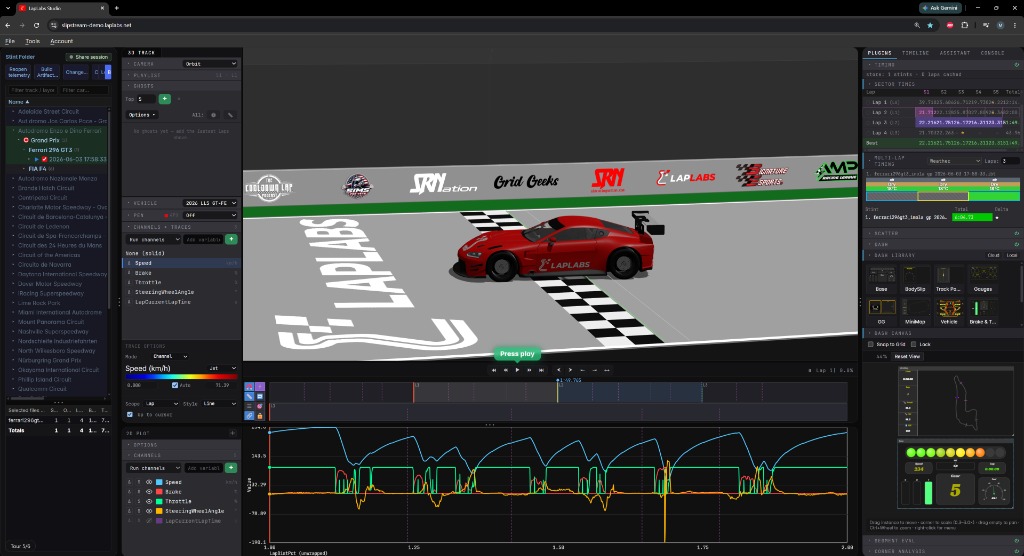The width and height of the screenshot is (1024, 556).
Task: Refresh the Scatter section with its green icon
Action: 1016,233
